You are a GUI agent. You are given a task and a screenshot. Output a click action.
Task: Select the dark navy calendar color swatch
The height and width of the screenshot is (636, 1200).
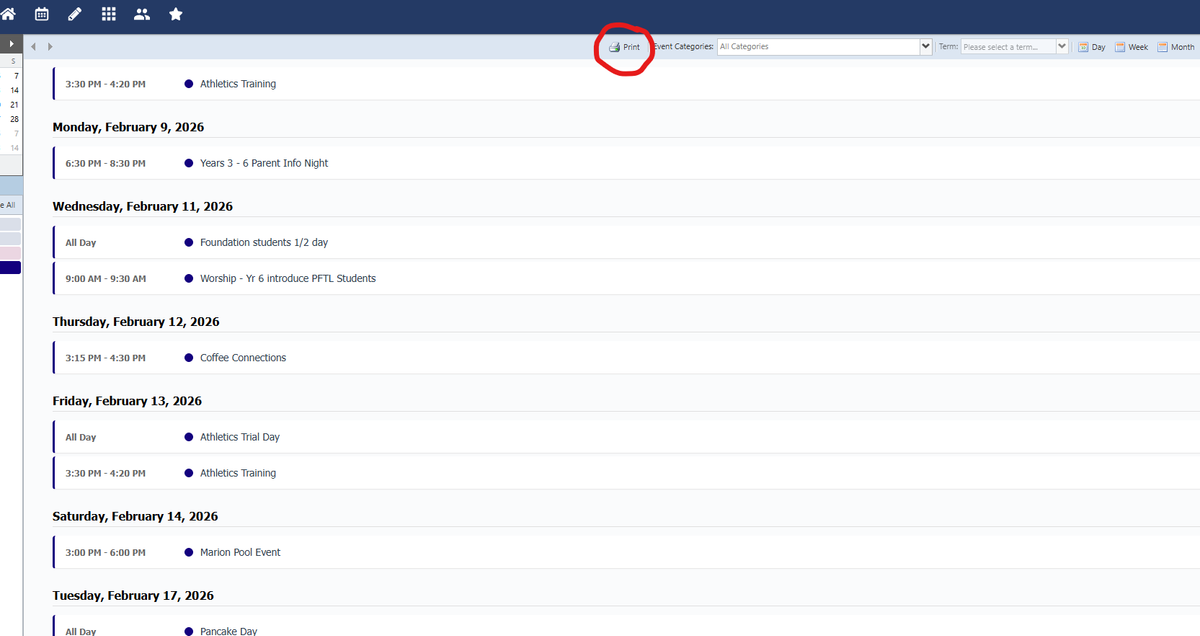tap(10, 267)
